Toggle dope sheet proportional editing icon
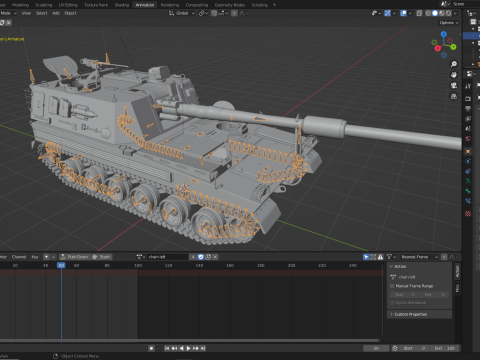 [444, 257]
